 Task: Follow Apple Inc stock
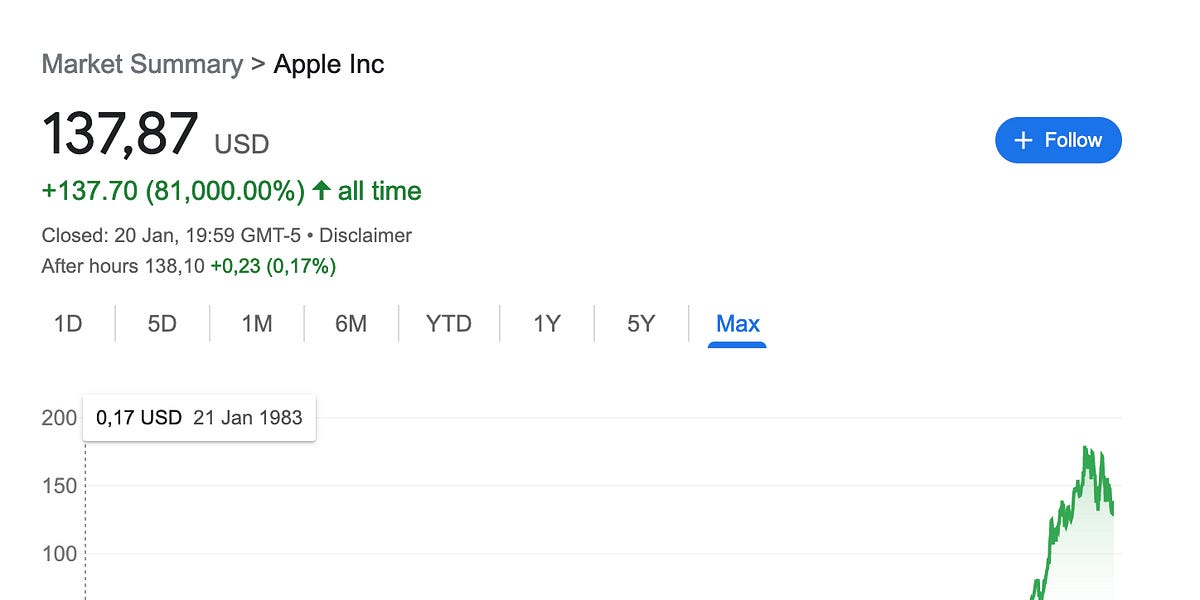[x=1058, y=140]
